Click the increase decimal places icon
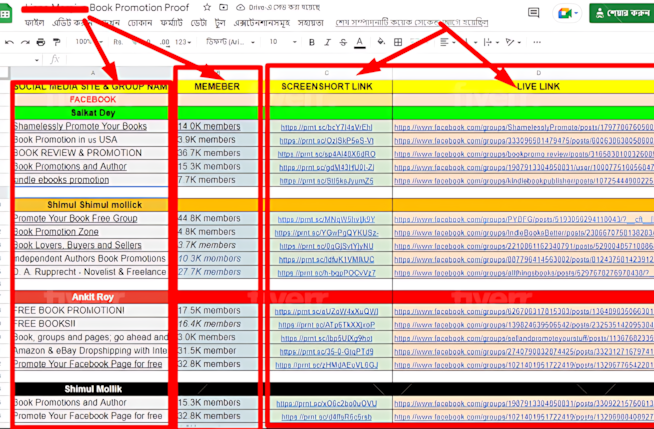Image resolution: width=654 pixels, height=429 pixels. point(163,42)
